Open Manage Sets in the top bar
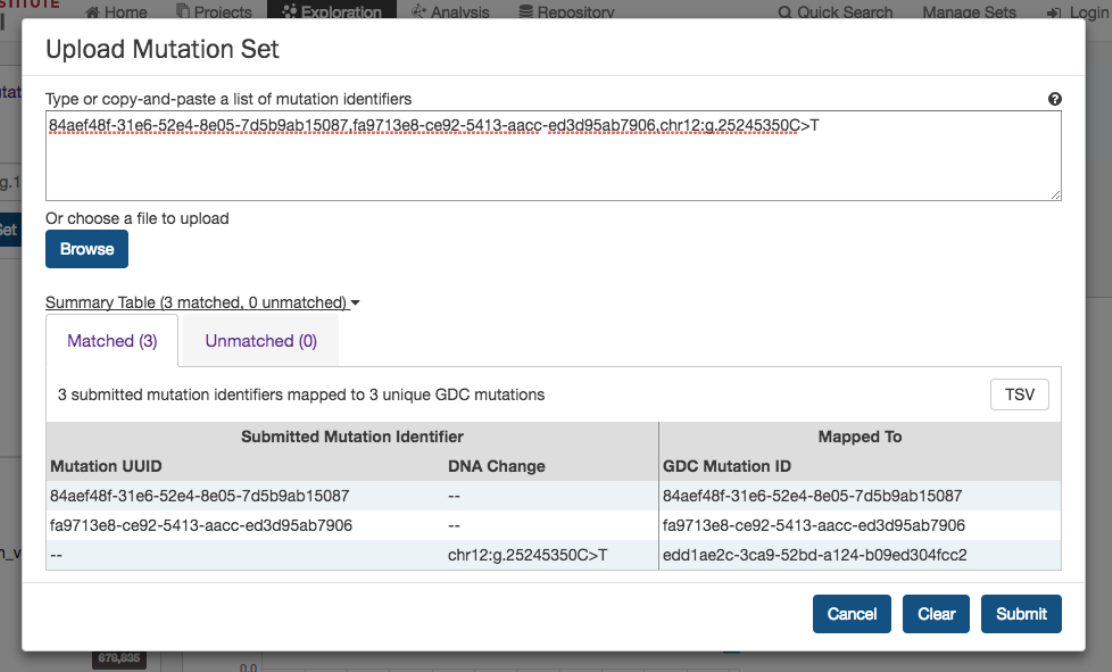This screenshot has width=1112, height=672. click(x=968, y=13)
